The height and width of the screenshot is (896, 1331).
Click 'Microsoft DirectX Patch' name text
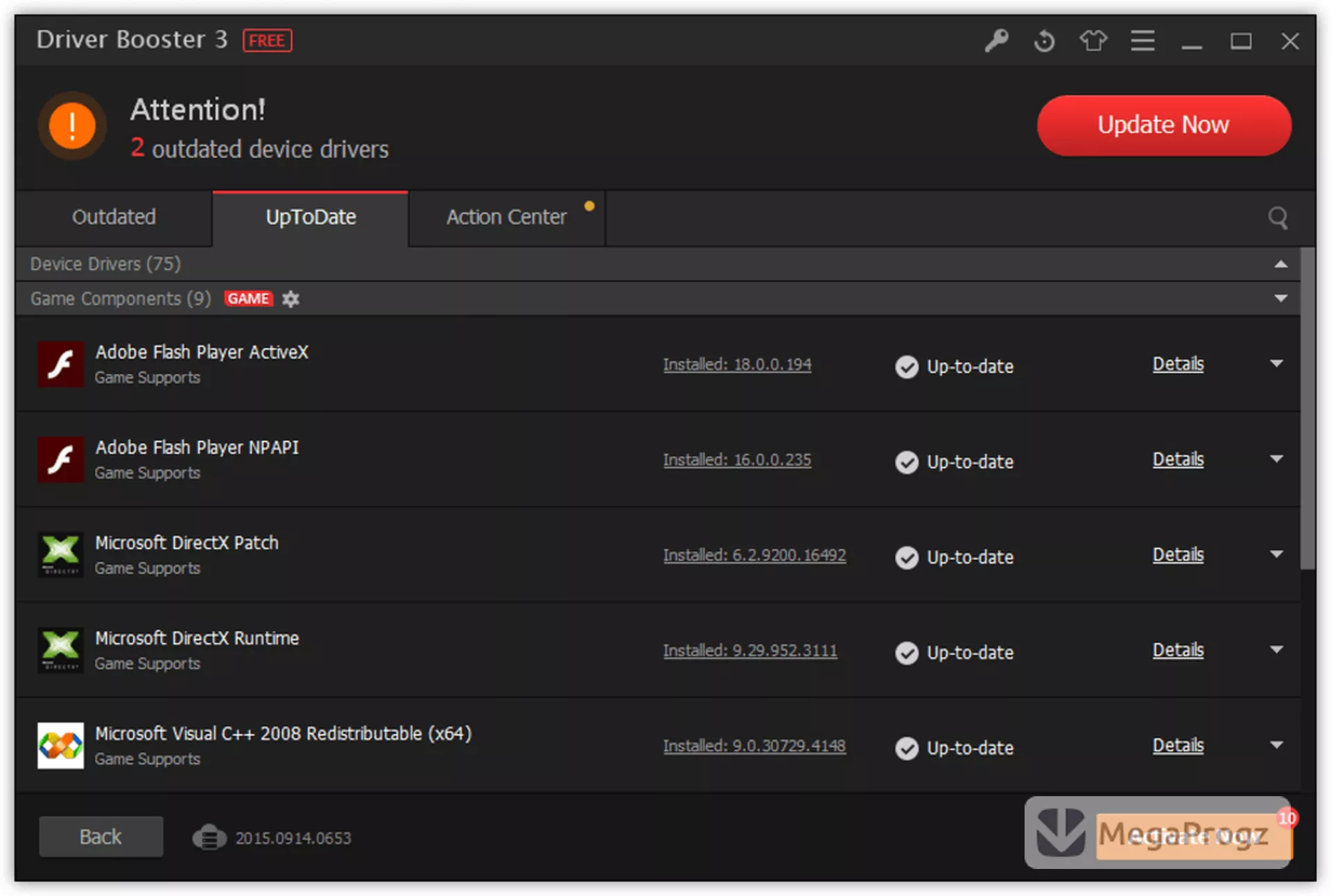click(x=186, y=543)
